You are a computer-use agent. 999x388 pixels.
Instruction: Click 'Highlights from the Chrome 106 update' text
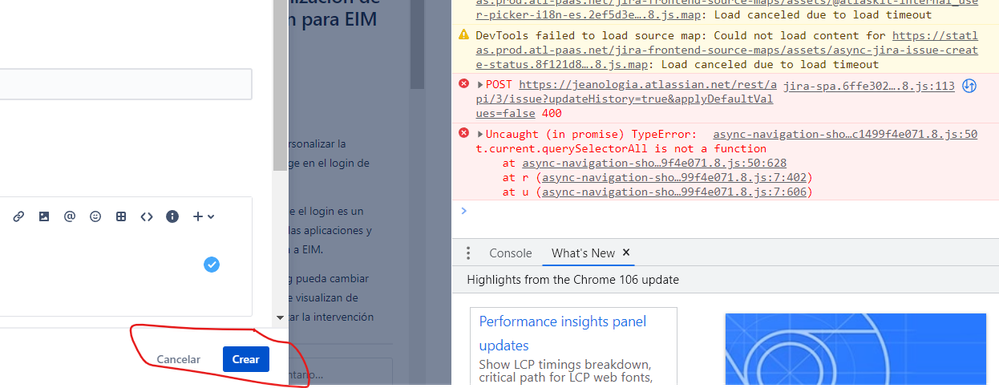573,280
